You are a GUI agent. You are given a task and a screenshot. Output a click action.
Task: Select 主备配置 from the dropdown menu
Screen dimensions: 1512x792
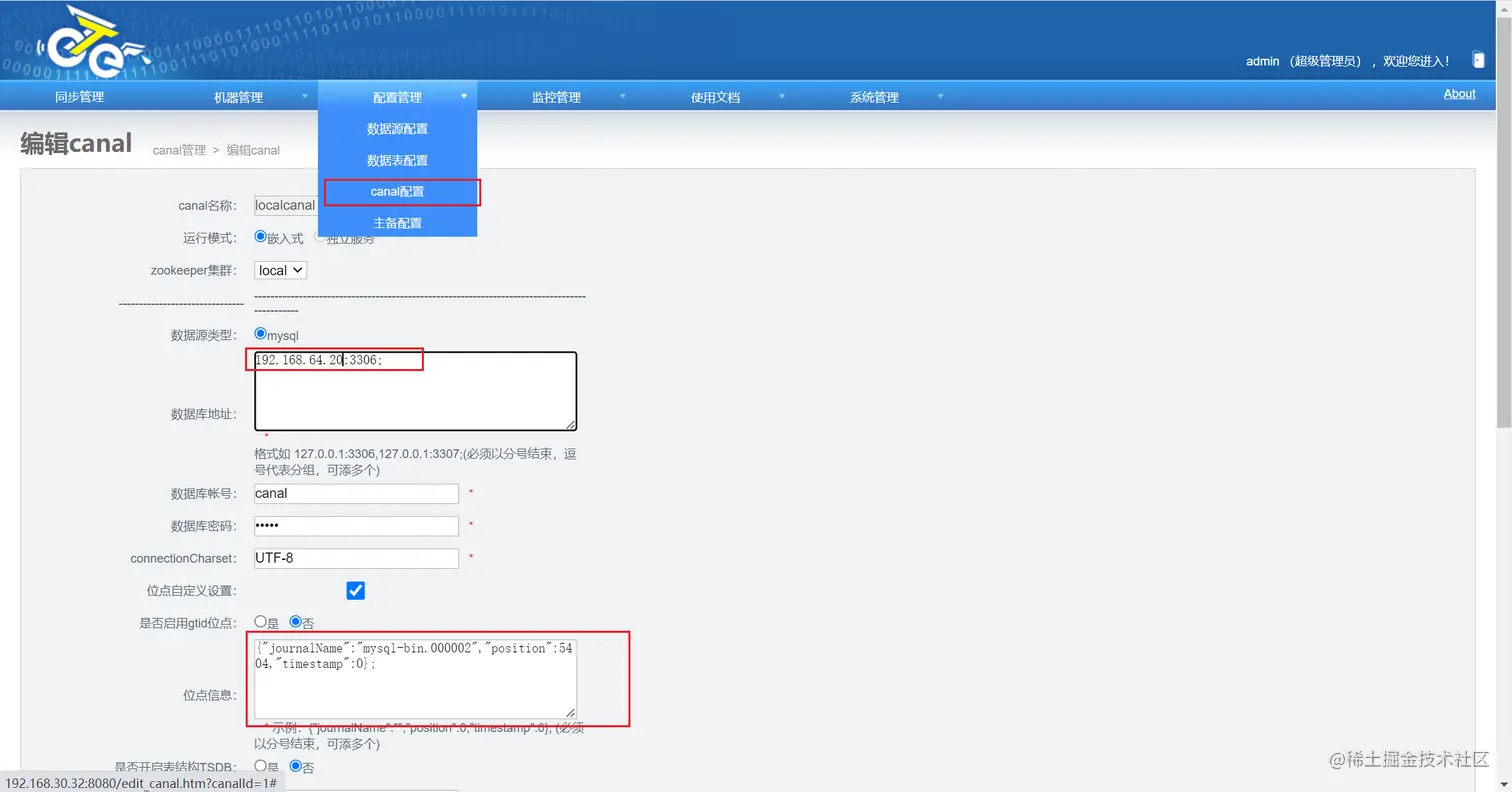397,222
